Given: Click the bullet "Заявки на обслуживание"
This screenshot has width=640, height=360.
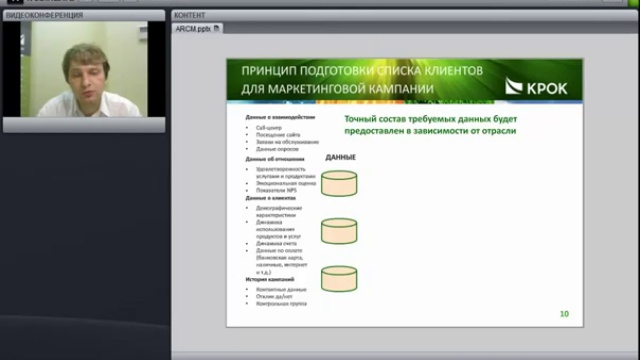Looking at the screenshot, I should tap(287, 142).
